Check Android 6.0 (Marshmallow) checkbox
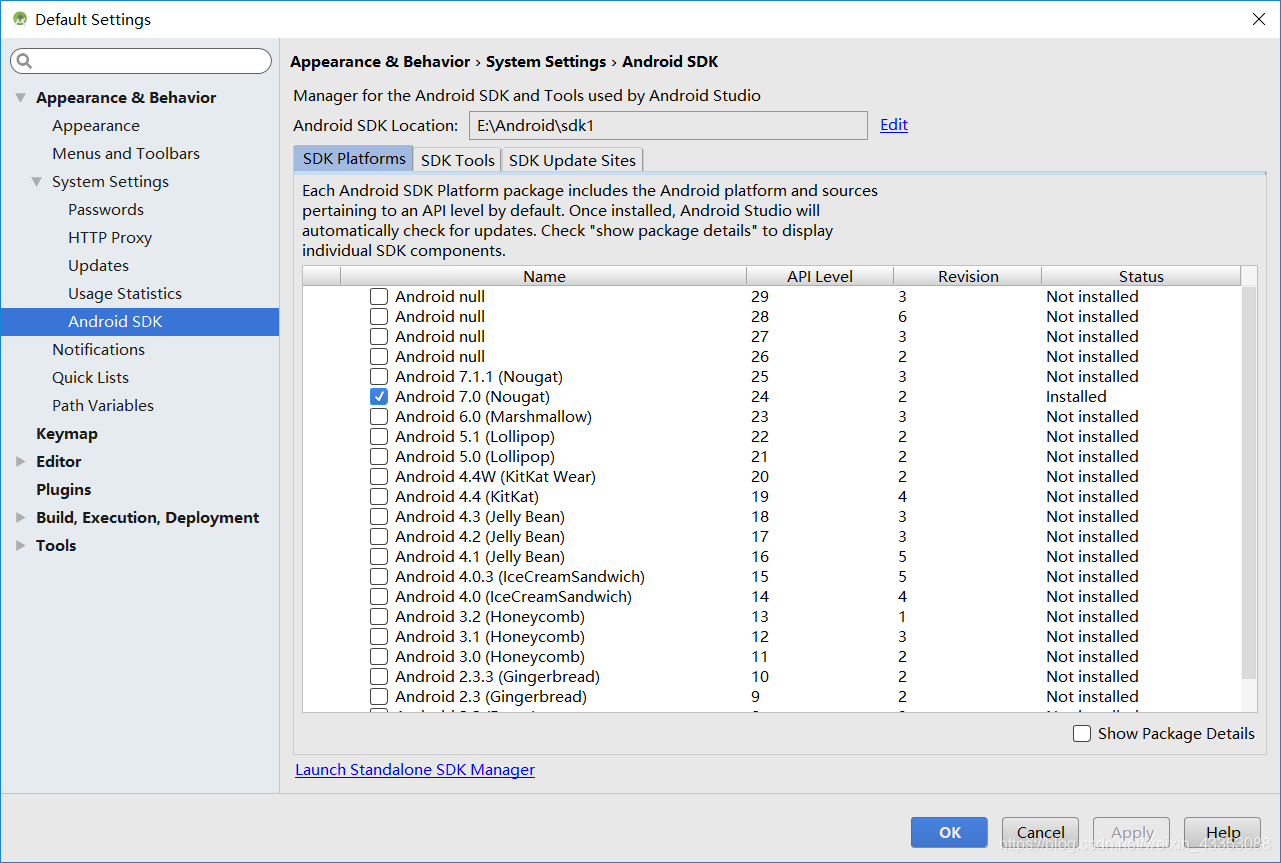 tap(379, 416)
